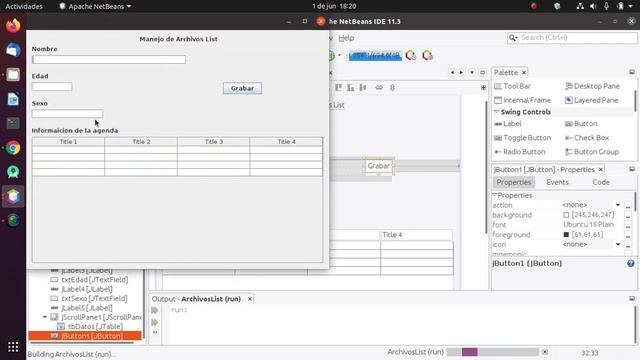Click the Nombre text field

coord(109,59)
